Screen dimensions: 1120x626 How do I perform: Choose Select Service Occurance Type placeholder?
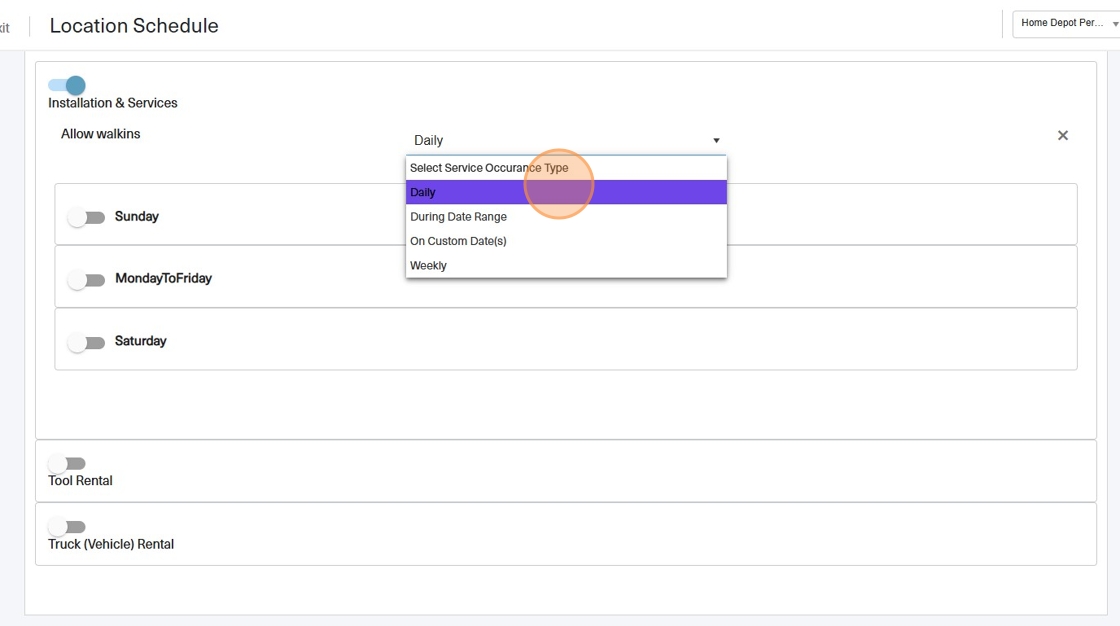click(x=488, y=168)
